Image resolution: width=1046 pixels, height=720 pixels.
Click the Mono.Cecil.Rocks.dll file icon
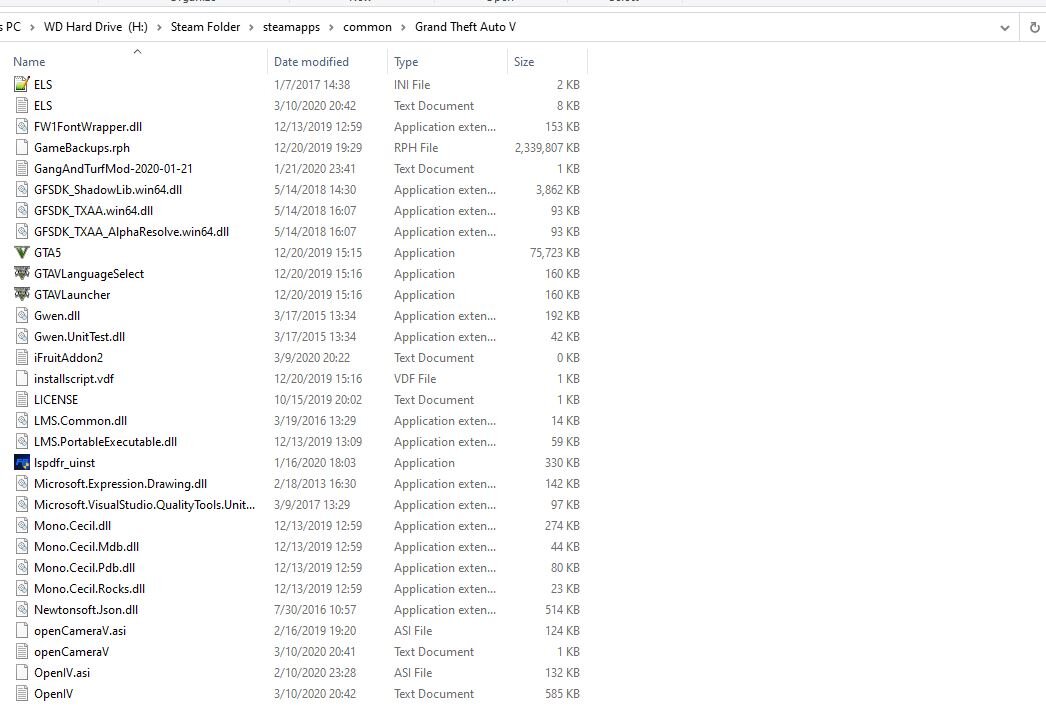click(x=22, y=589)
